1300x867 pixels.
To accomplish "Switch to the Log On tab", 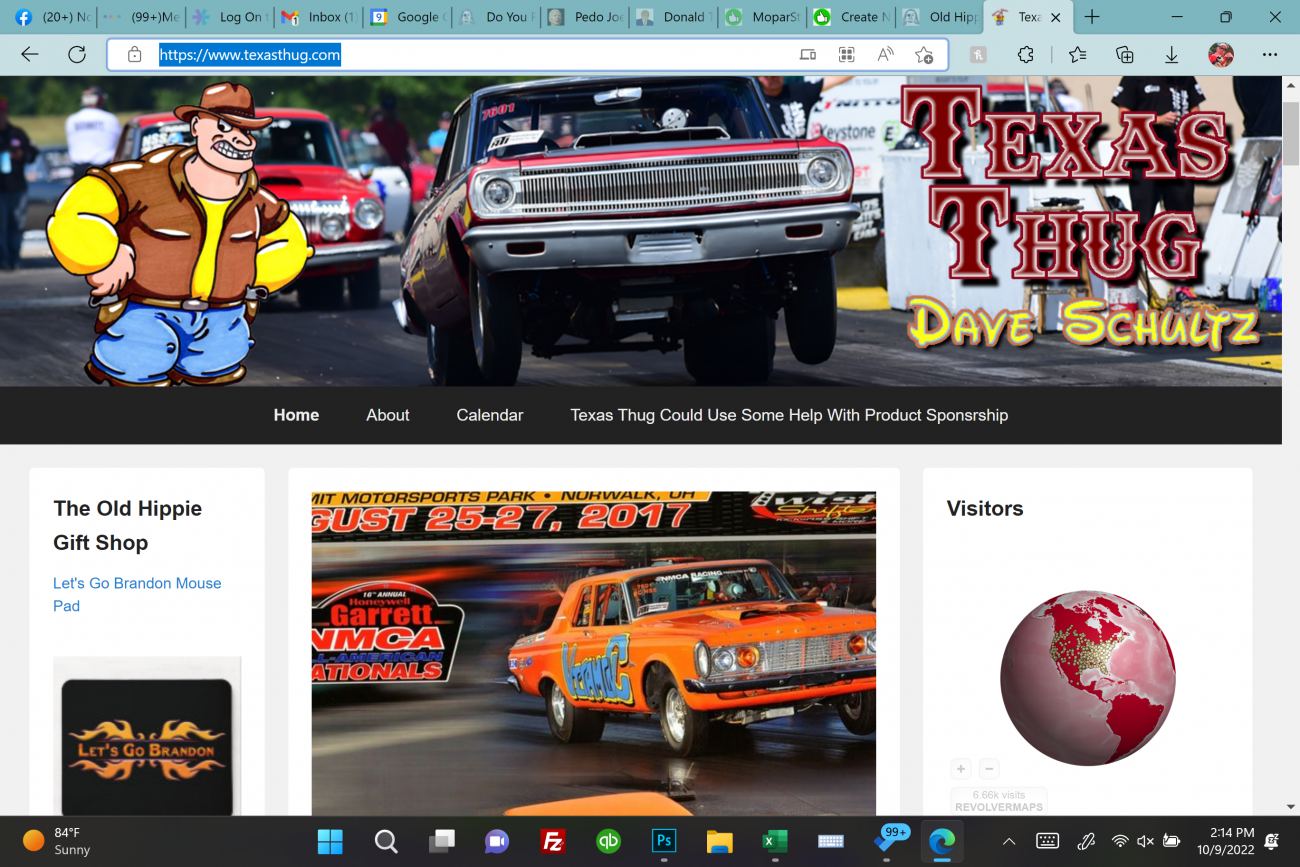I will tap(230, 17).
